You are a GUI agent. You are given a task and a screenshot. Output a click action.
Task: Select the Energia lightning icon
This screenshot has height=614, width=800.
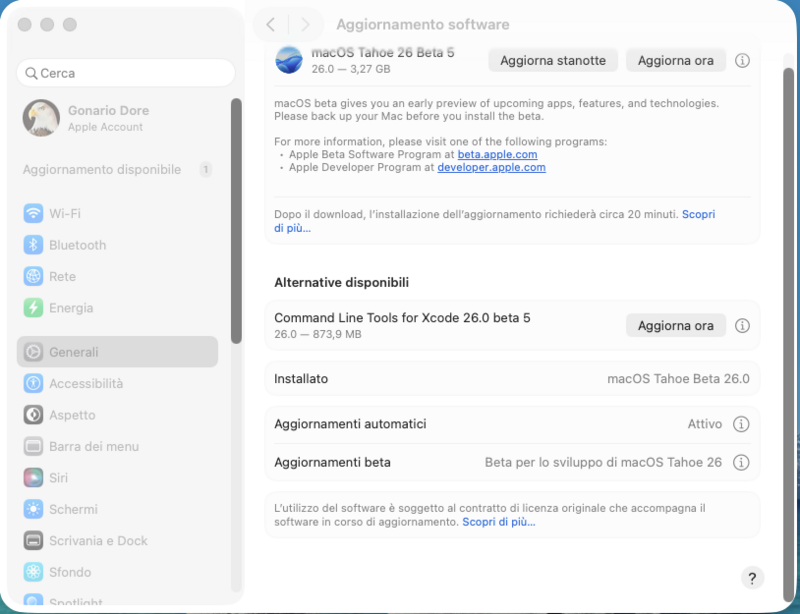tap(33, 308)
